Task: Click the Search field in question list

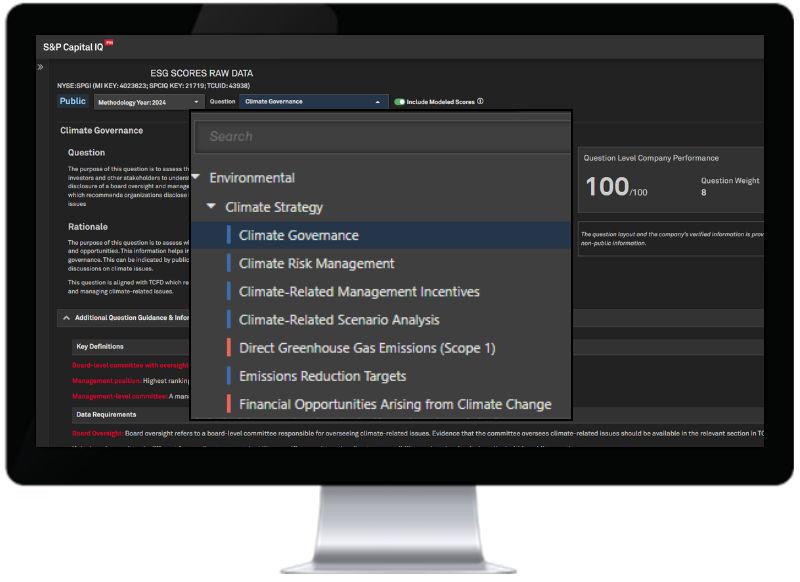Action: (x=383, y=137)
